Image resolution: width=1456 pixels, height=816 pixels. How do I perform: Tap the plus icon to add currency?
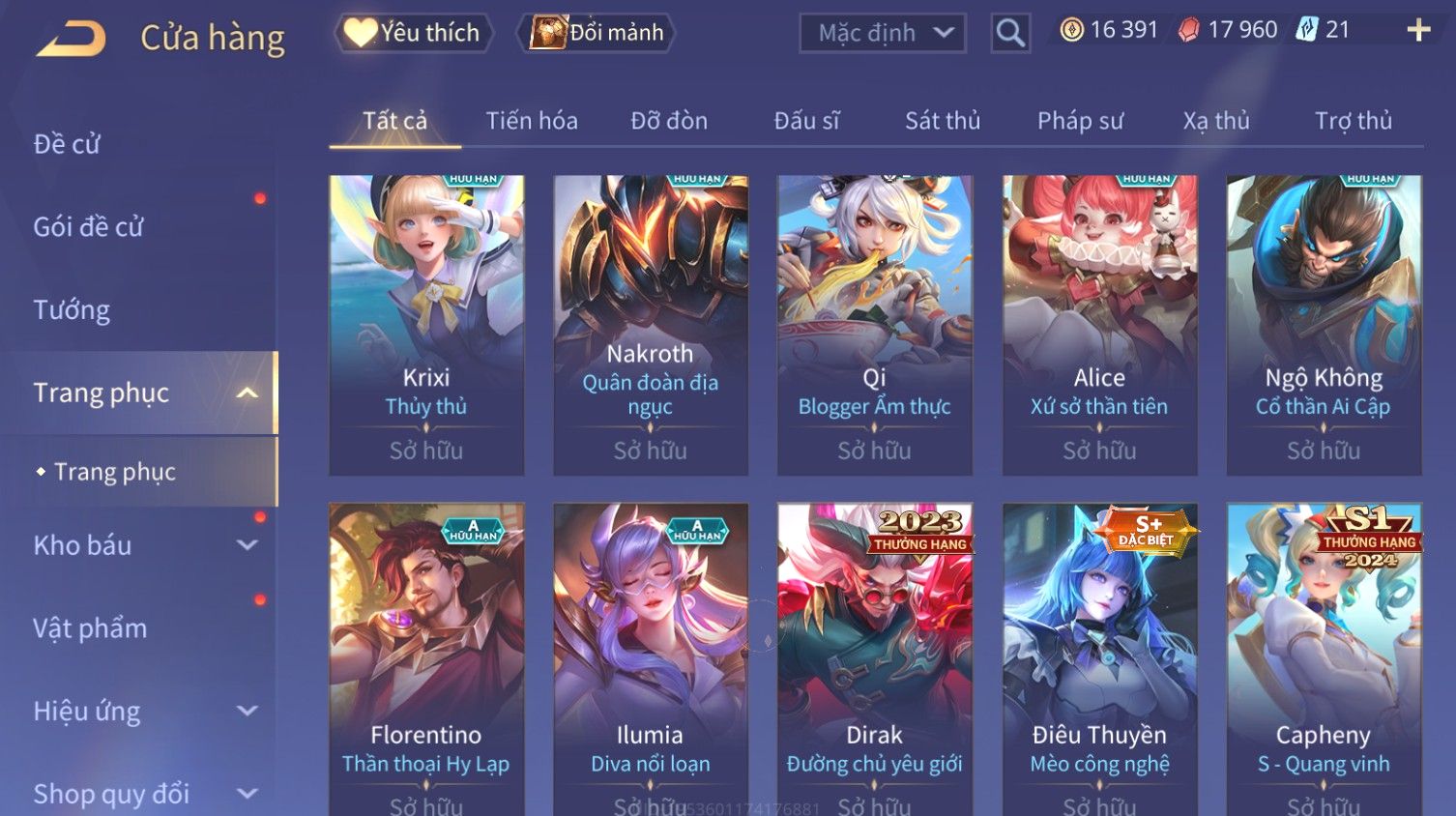coord(1418,31)
